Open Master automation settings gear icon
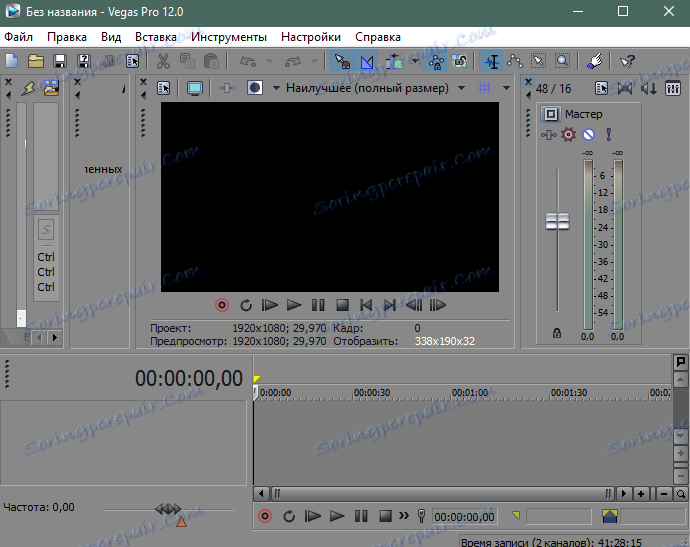690x547 pixels. pyautogui.click(x=569, y=134)
